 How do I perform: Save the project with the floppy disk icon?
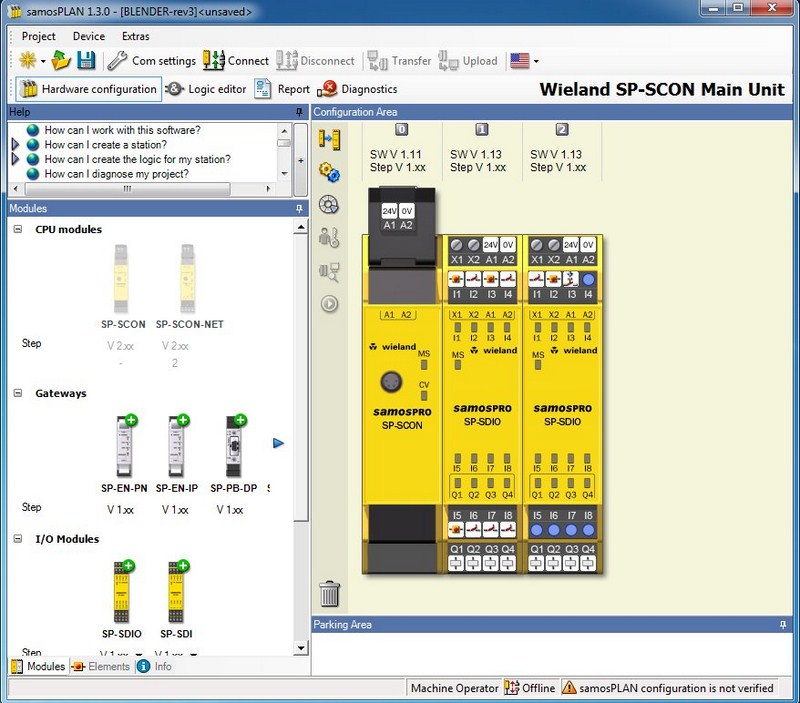[x=86, y=60]
